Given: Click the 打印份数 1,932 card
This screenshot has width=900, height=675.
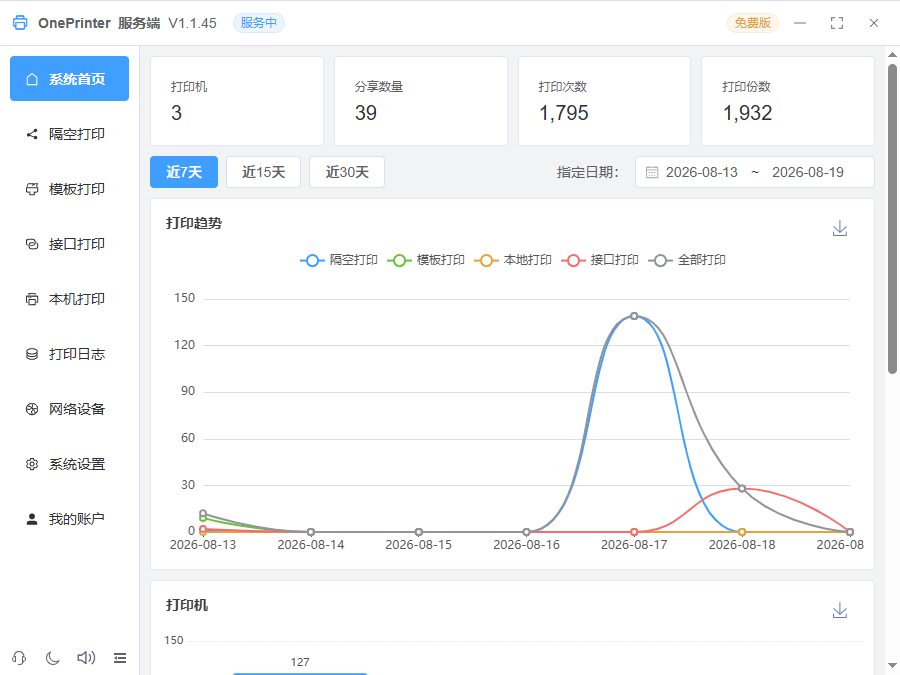Looking at the screenshot, I should coord(788,101).
